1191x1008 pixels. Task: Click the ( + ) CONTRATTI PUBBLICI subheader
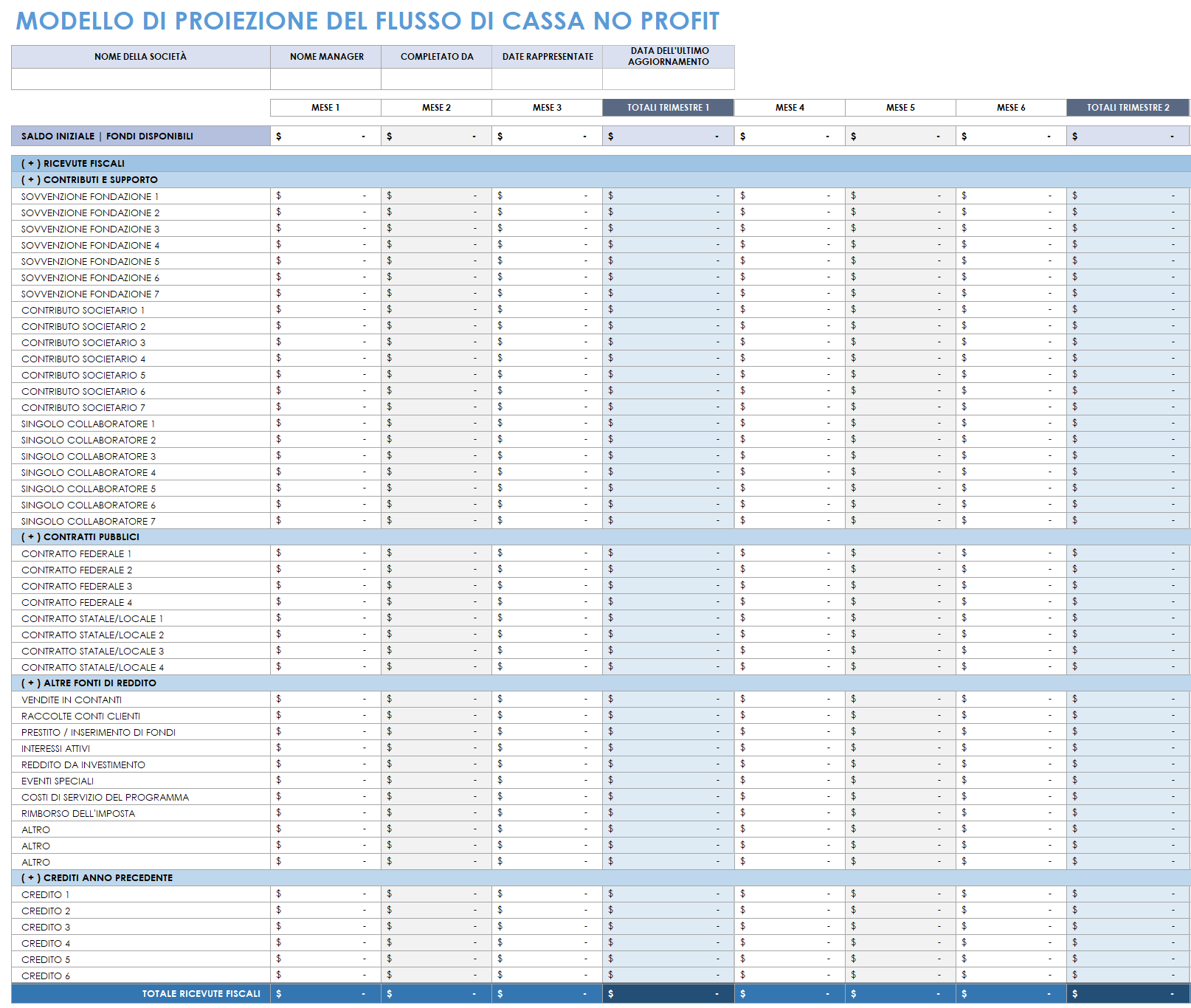tap(601, 536)
